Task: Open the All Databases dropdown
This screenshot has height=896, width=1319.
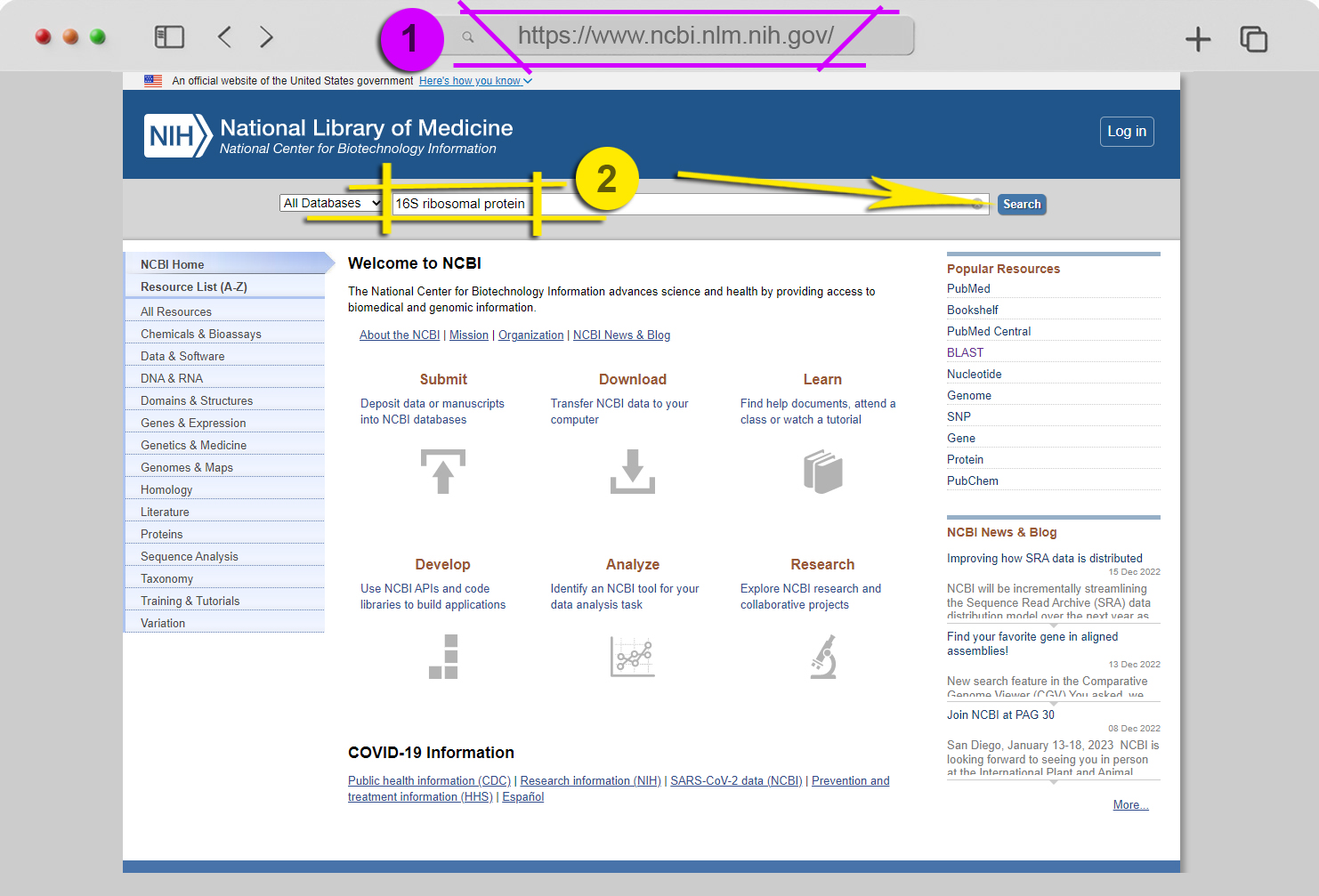Action: [331, 203]
